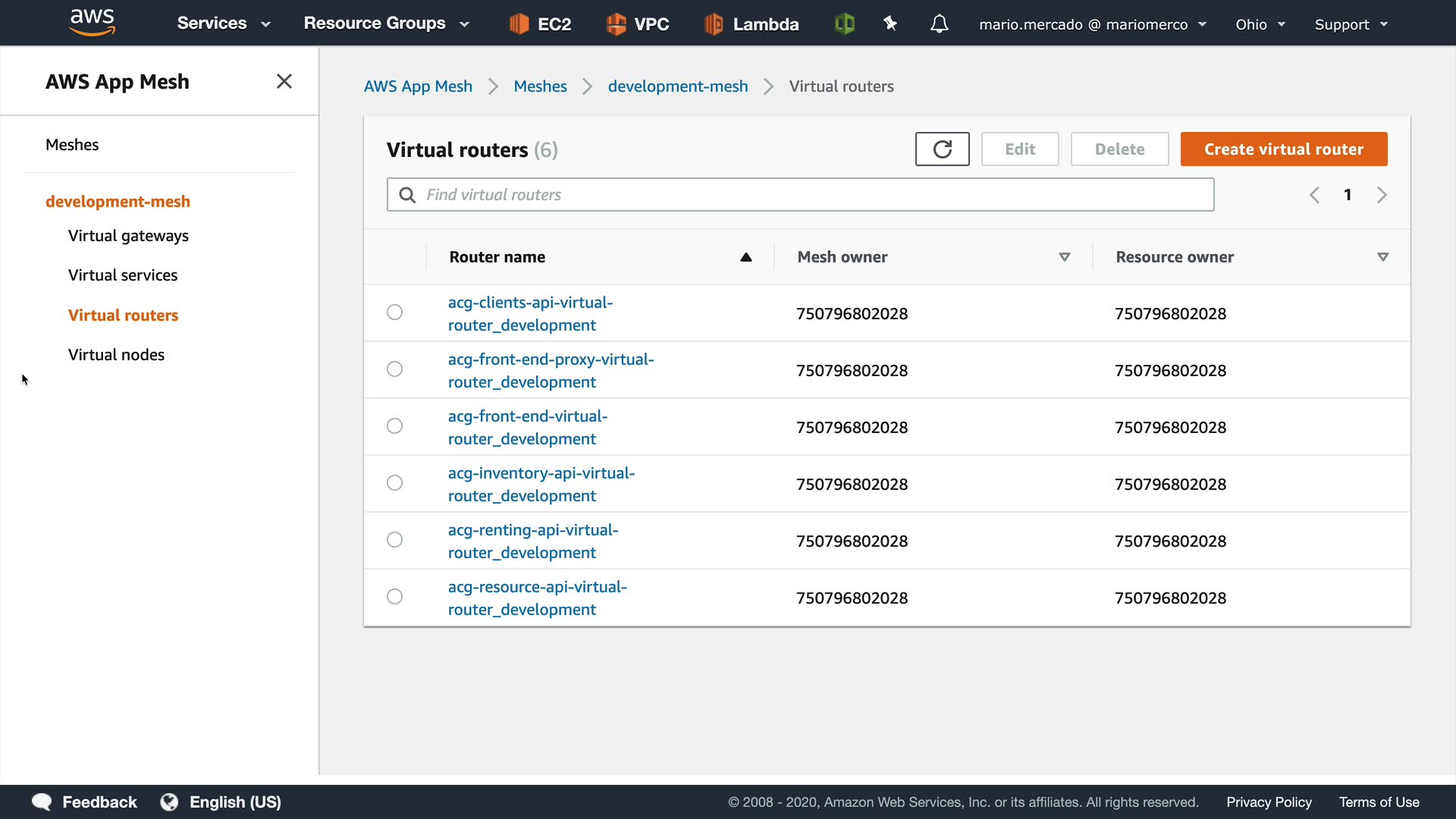Open the Ohio region dropdown
Screen dimensions: 1456x819
[x=1260, y=24]
